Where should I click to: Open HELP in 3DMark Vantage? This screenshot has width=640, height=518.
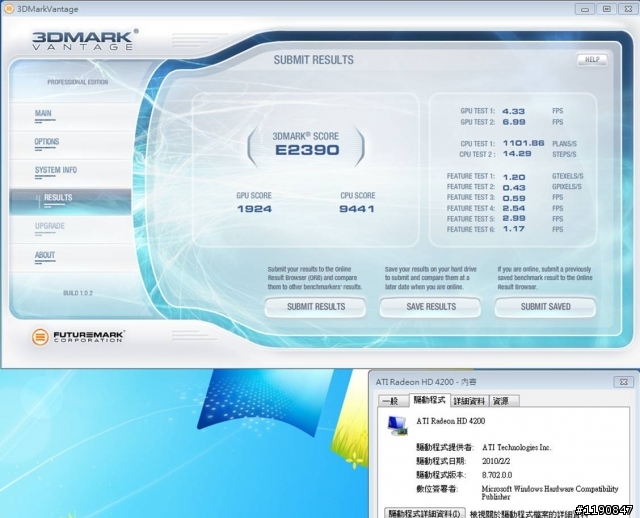[x=592, y=60]
